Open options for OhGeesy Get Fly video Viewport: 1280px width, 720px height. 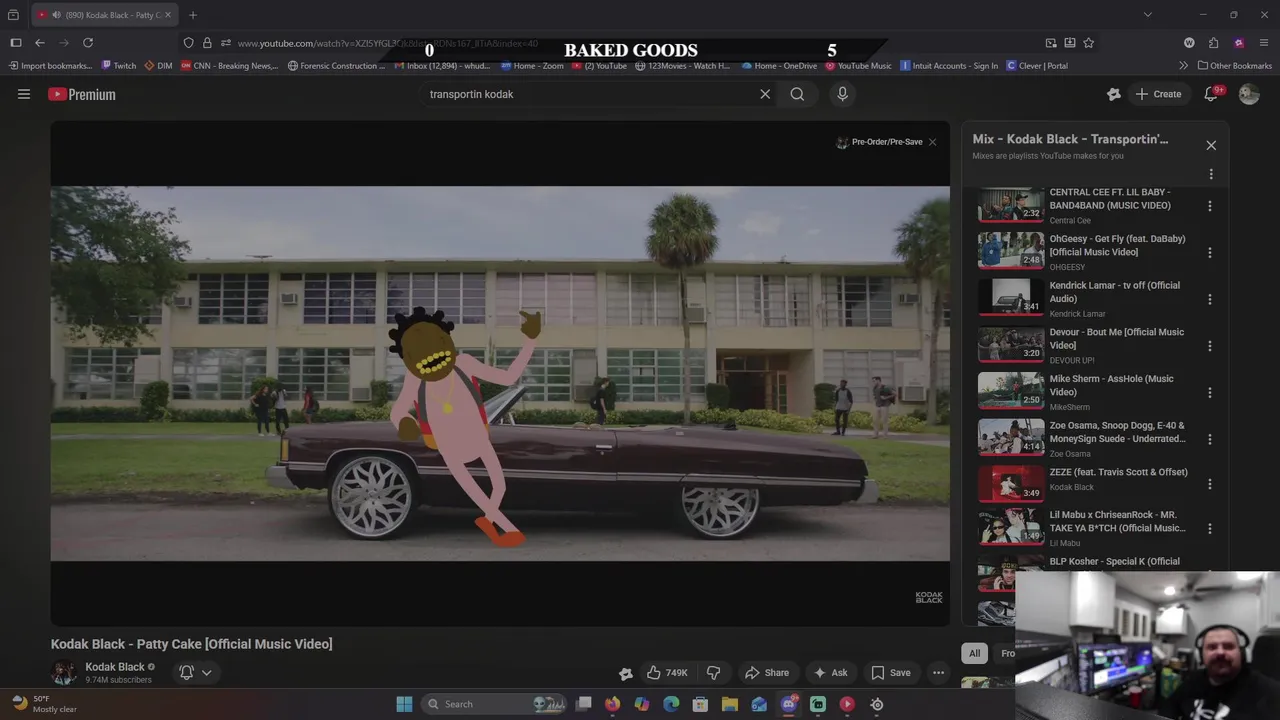(1210, 253)
